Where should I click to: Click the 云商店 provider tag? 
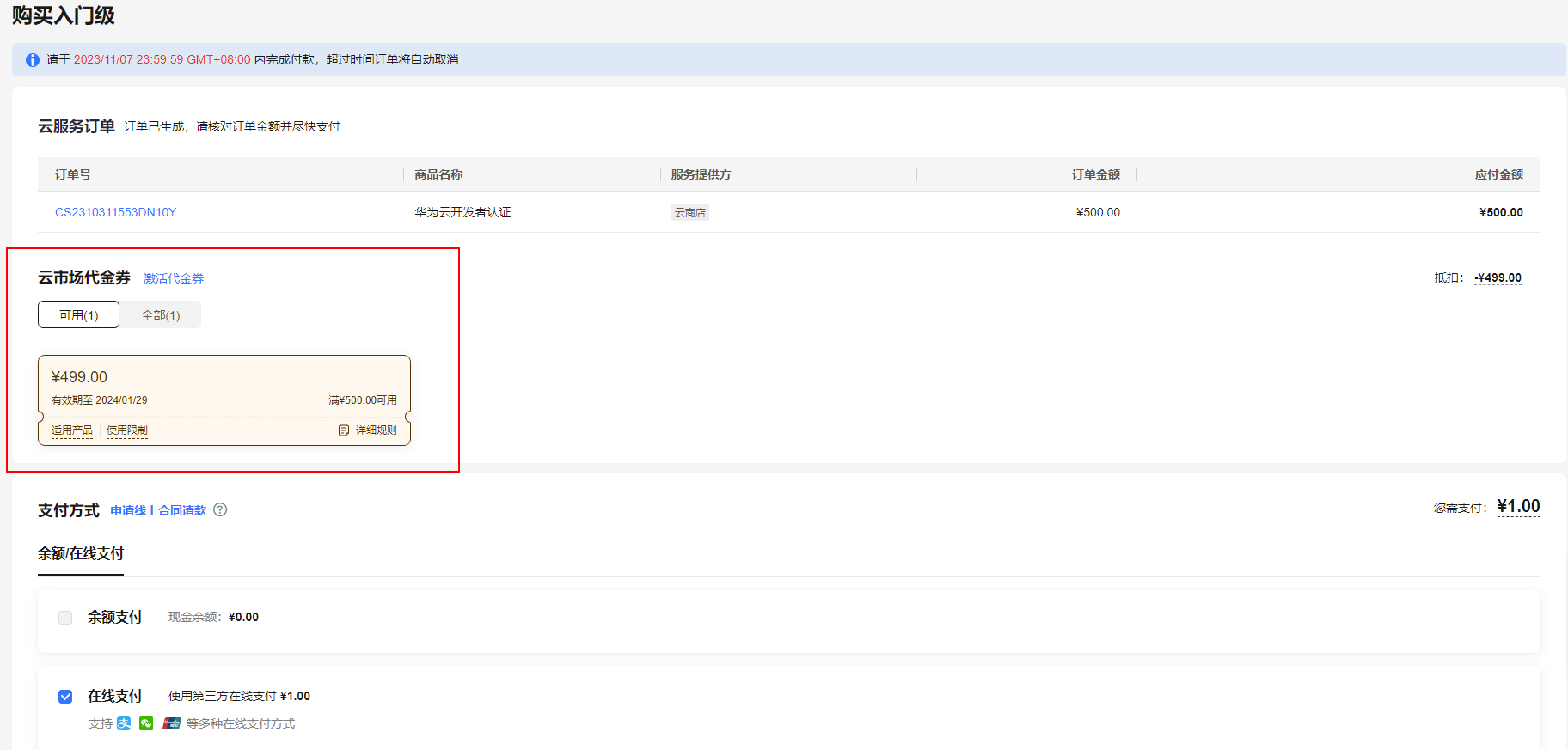click(x=690, y=213)
